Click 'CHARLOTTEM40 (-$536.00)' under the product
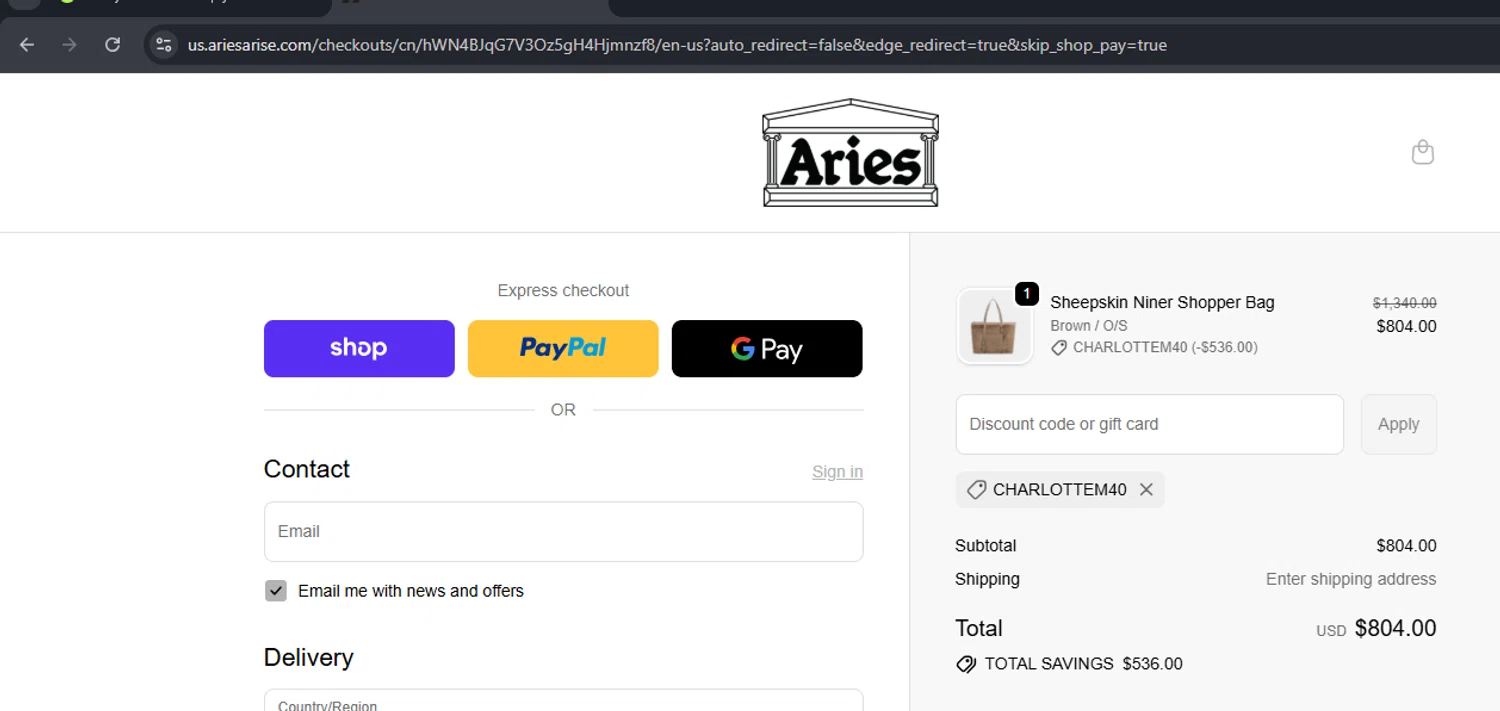This screenshot has height=711, width=1500. (x=1165, y=348)
